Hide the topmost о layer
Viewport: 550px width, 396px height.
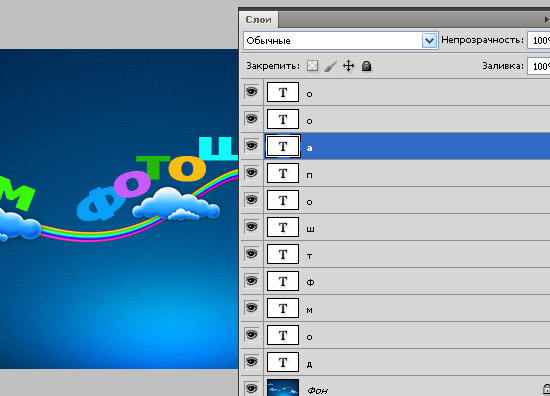pos(251,92)
